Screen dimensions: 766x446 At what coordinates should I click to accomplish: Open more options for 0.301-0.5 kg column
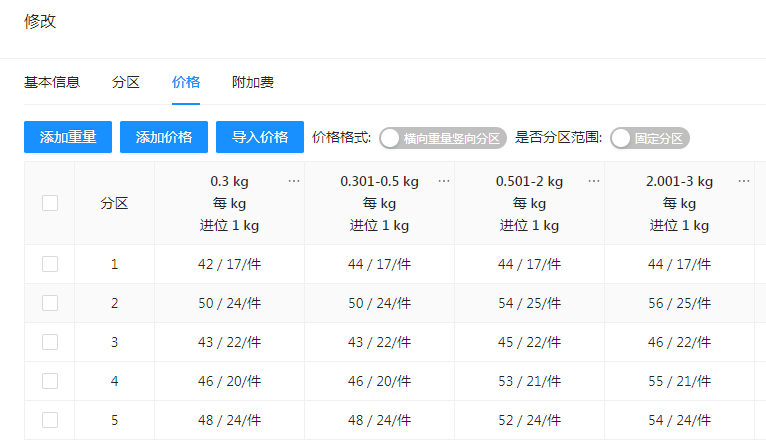[444, 181]
